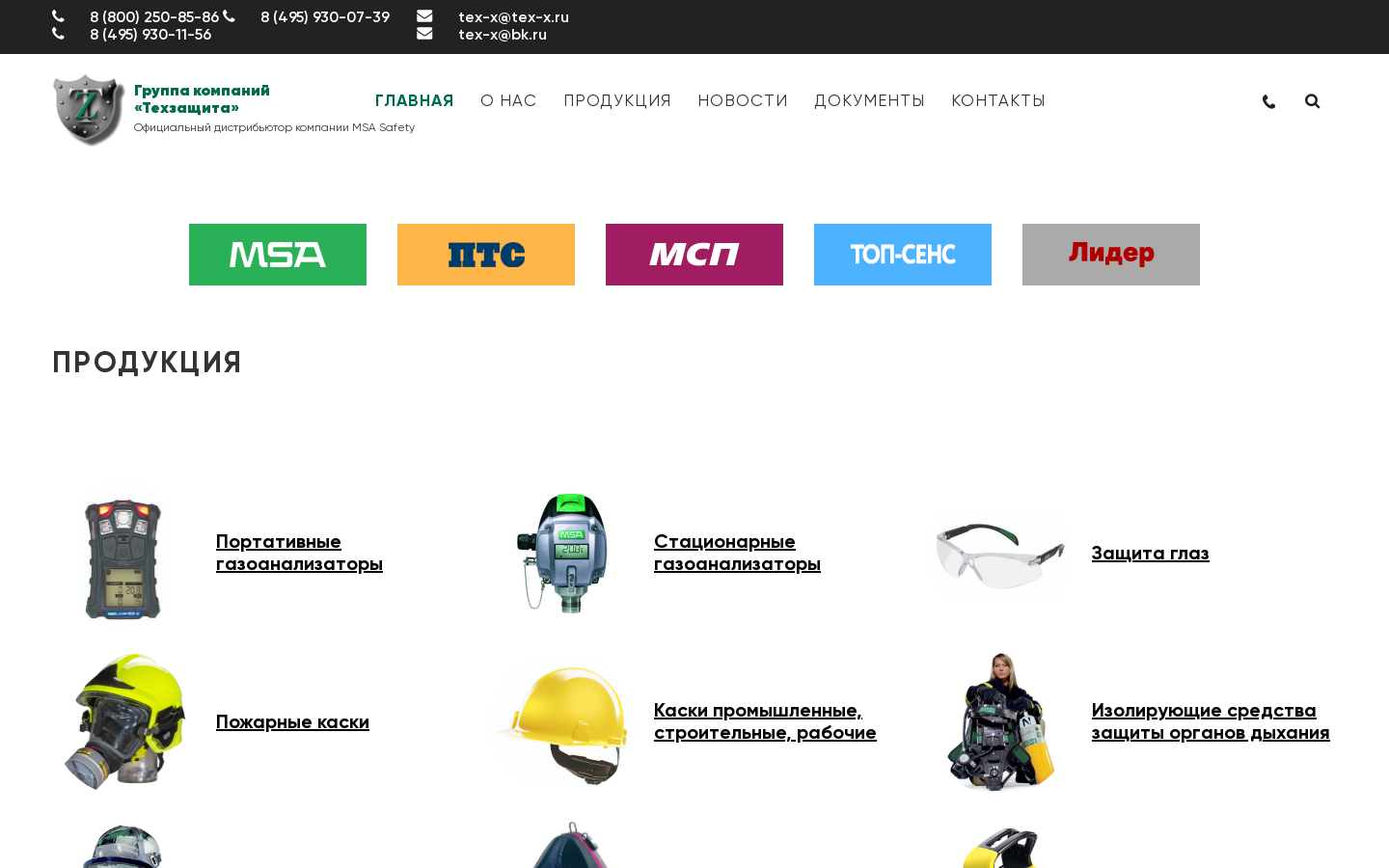Open the ПРОДУКЦИЯ menu item
The height and width of the screenshot is (868, 1389).
[617, 101]
